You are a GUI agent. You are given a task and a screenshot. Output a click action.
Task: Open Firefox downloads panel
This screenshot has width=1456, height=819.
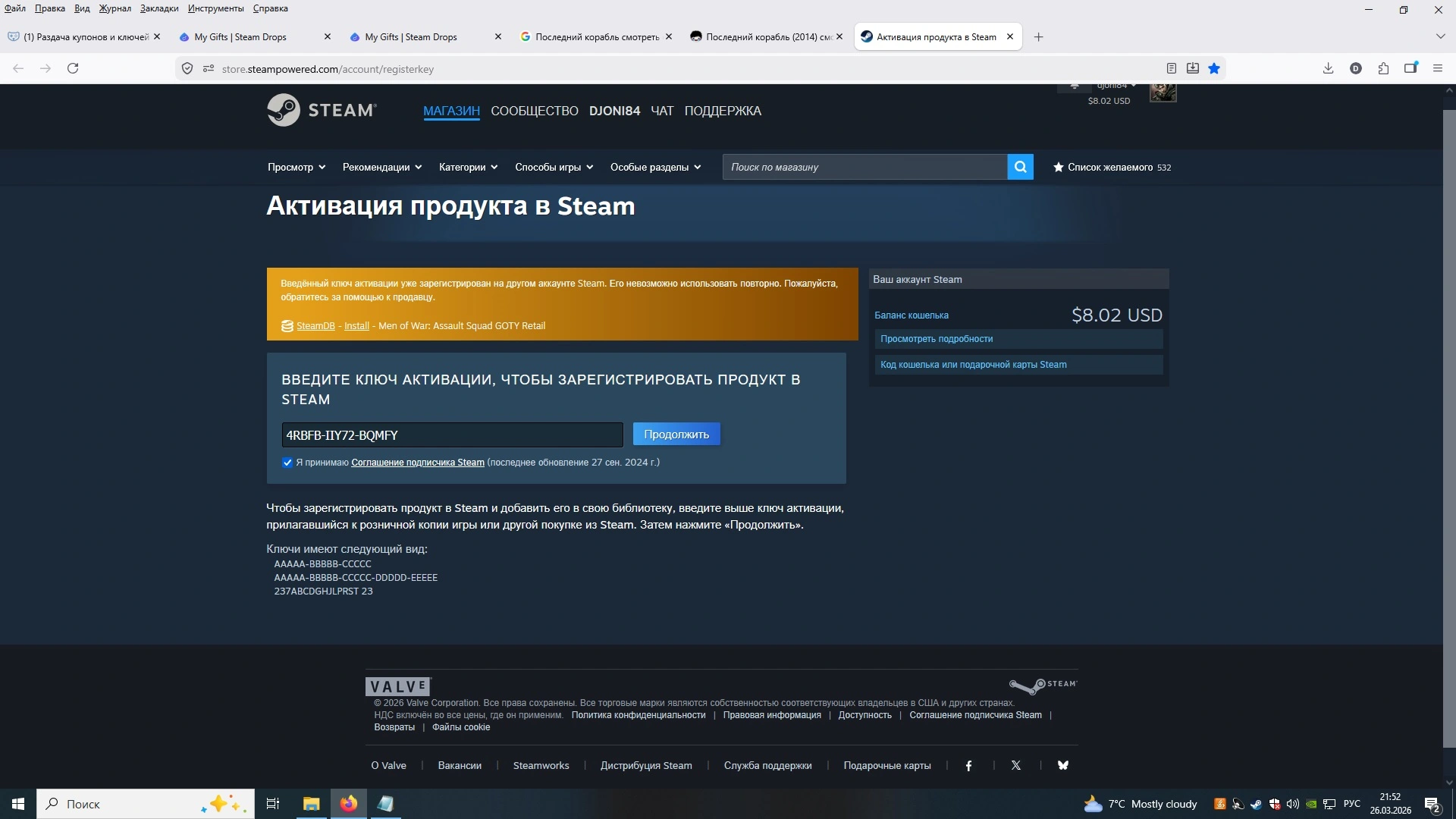pos(1328,68)
